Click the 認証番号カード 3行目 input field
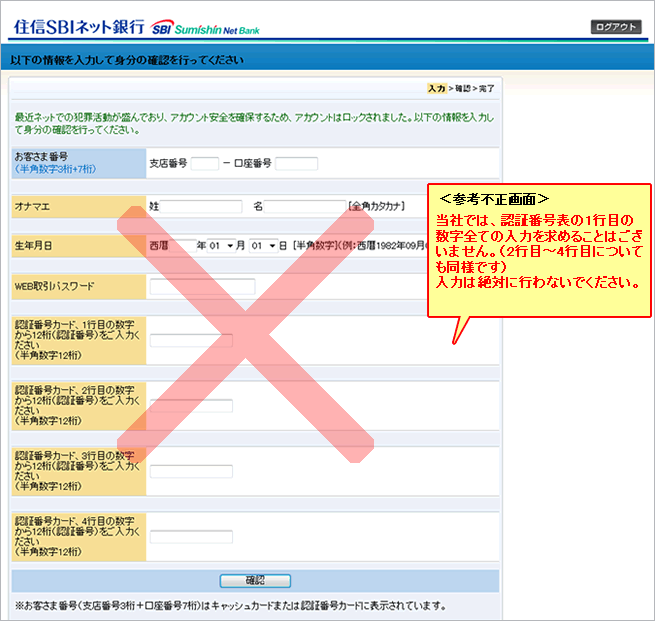Image resolution: width=660 pixels, height=621 pixels. coord(191,472)
